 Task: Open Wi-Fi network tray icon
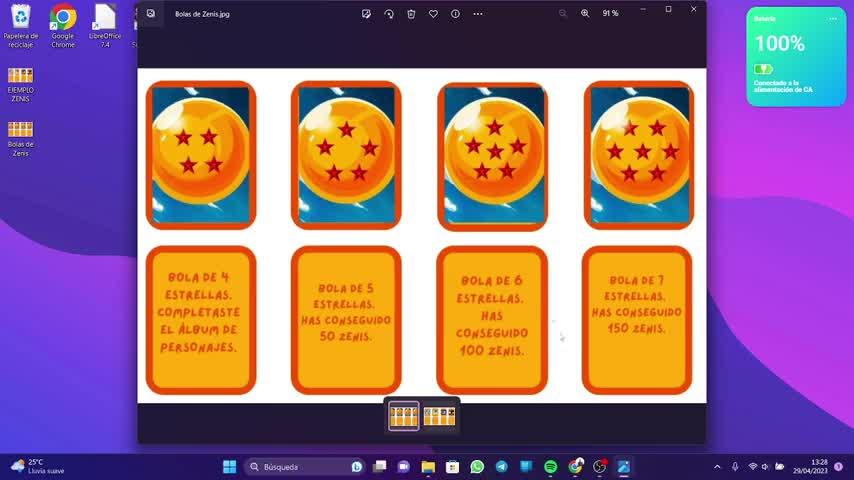tap(753, 467)
